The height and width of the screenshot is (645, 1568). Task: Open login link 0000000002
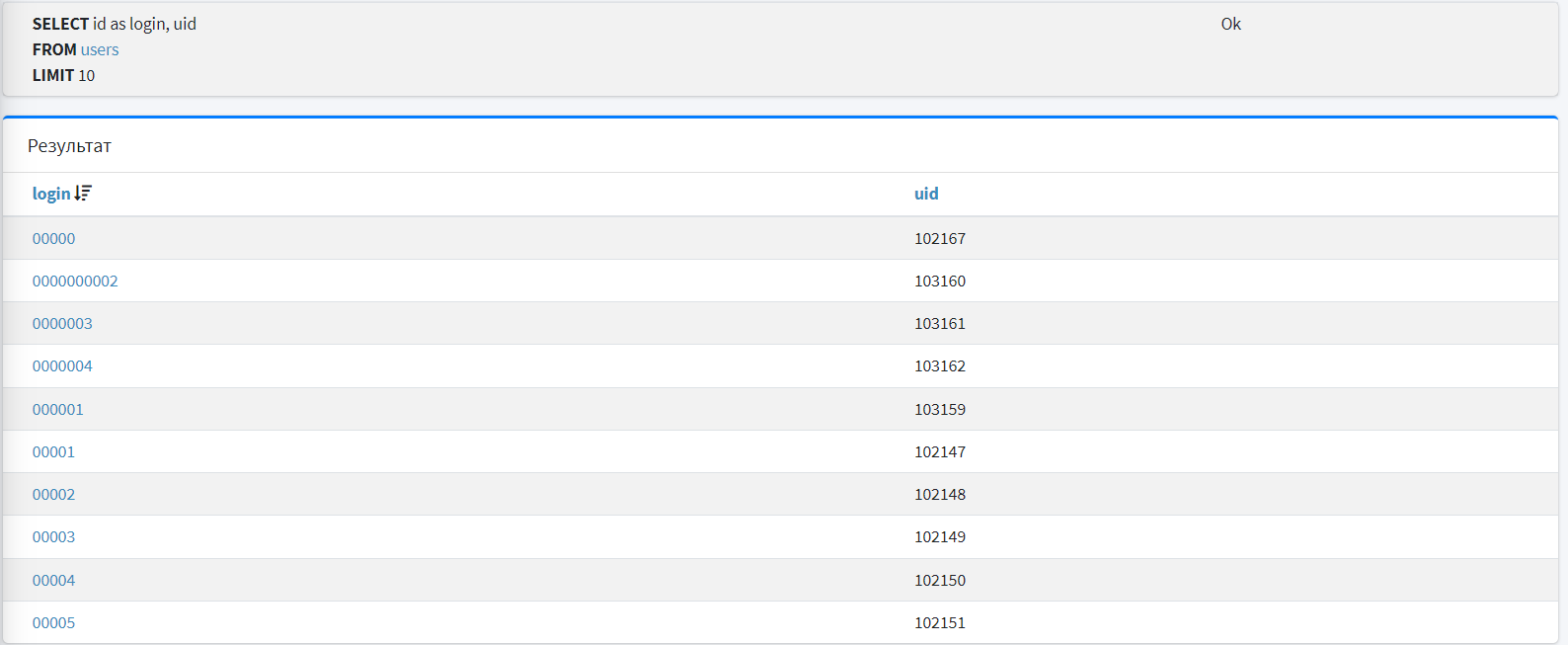coord(75,281)
